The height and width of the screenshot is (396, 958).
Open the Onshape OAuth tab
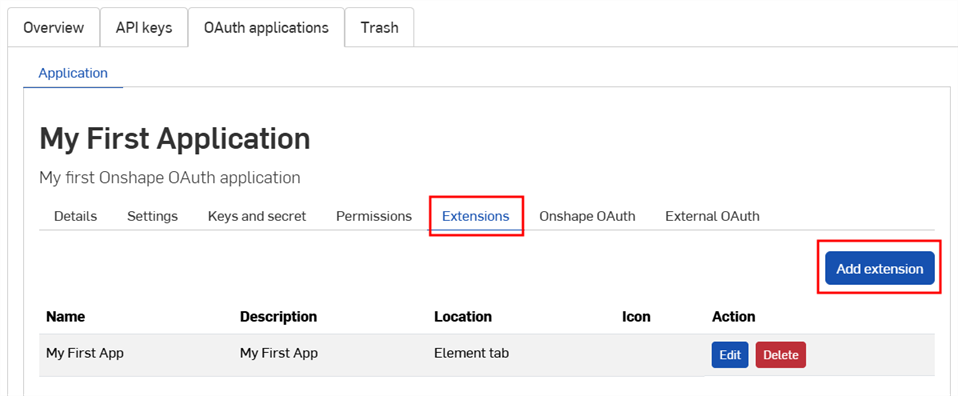pos(587,216)
